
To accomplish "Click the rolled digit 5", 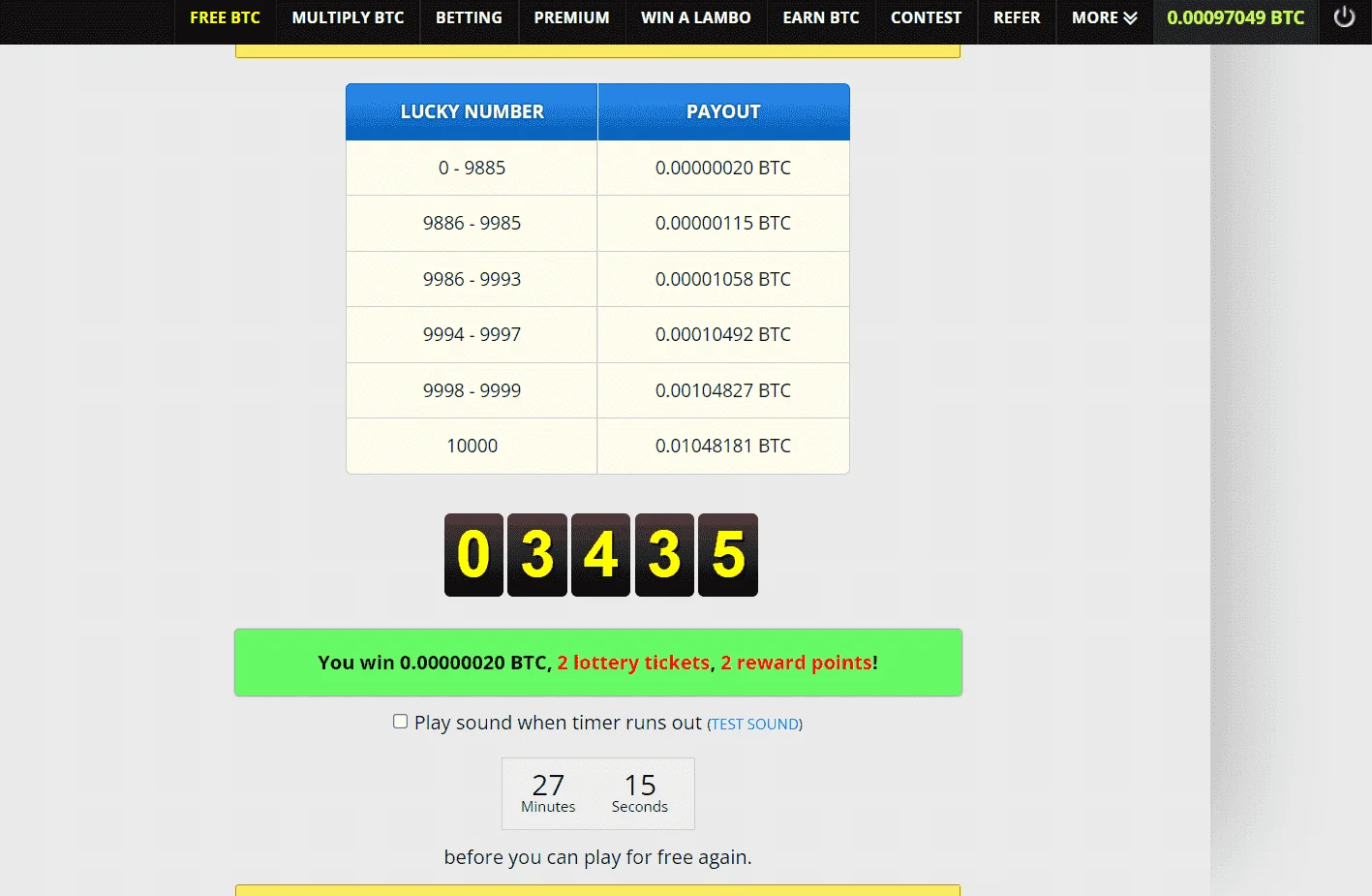I will tap(728, 555).
